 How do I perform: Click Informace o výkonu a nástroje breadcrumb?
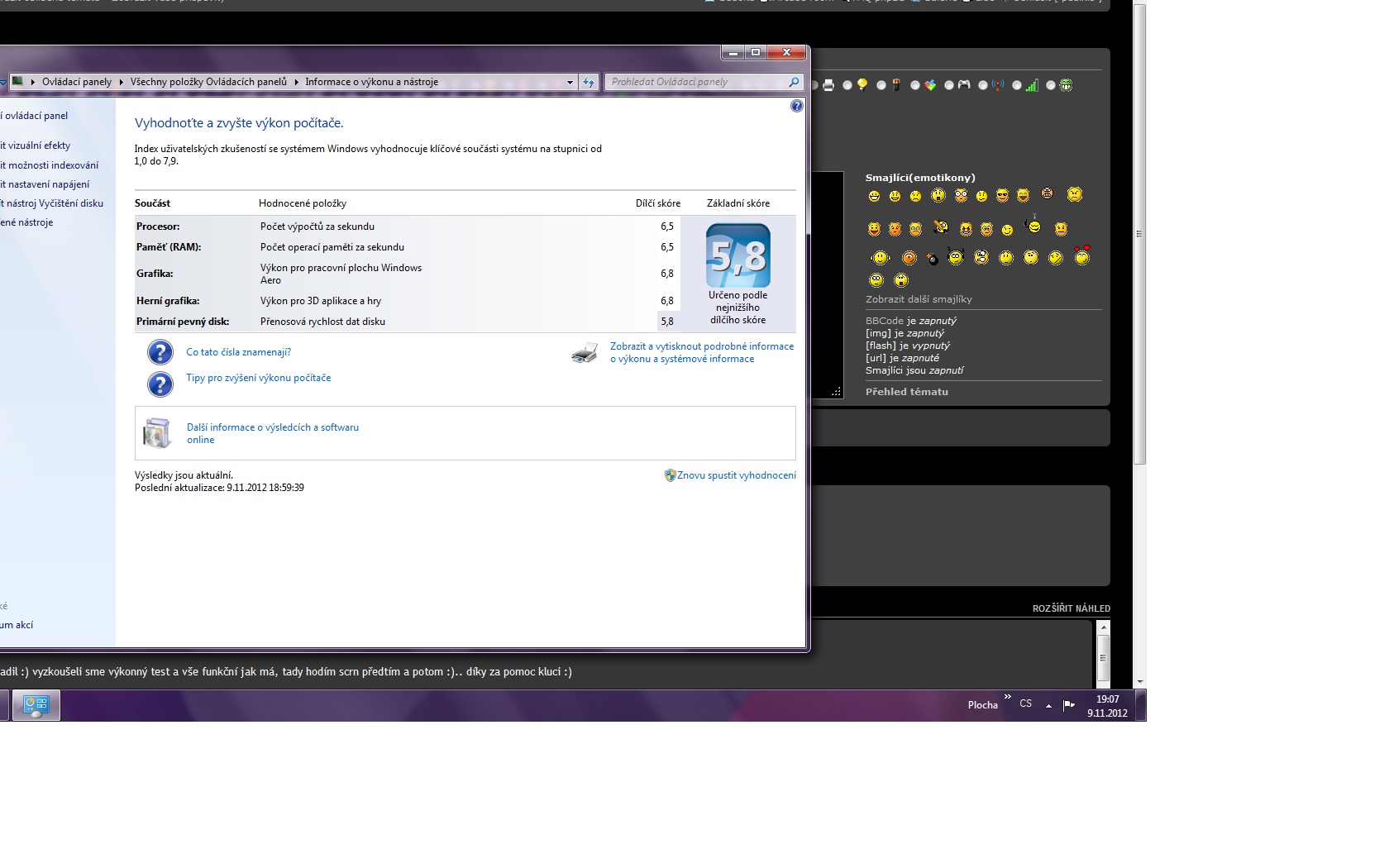click(x=371, y=82)
